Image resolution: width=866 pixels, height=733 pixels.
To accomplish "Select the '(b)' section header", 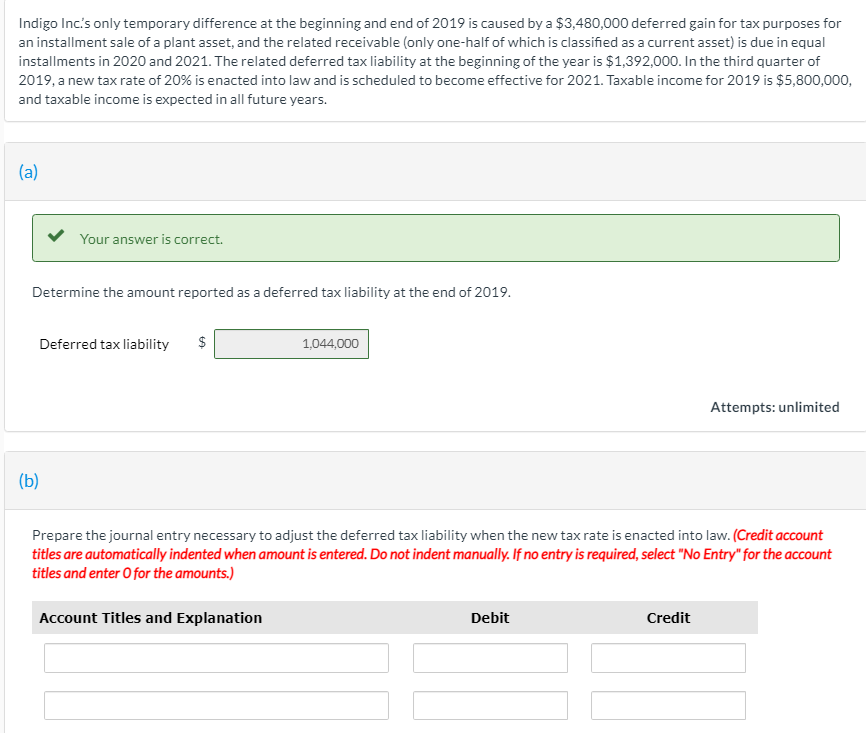I will point(29,481).
